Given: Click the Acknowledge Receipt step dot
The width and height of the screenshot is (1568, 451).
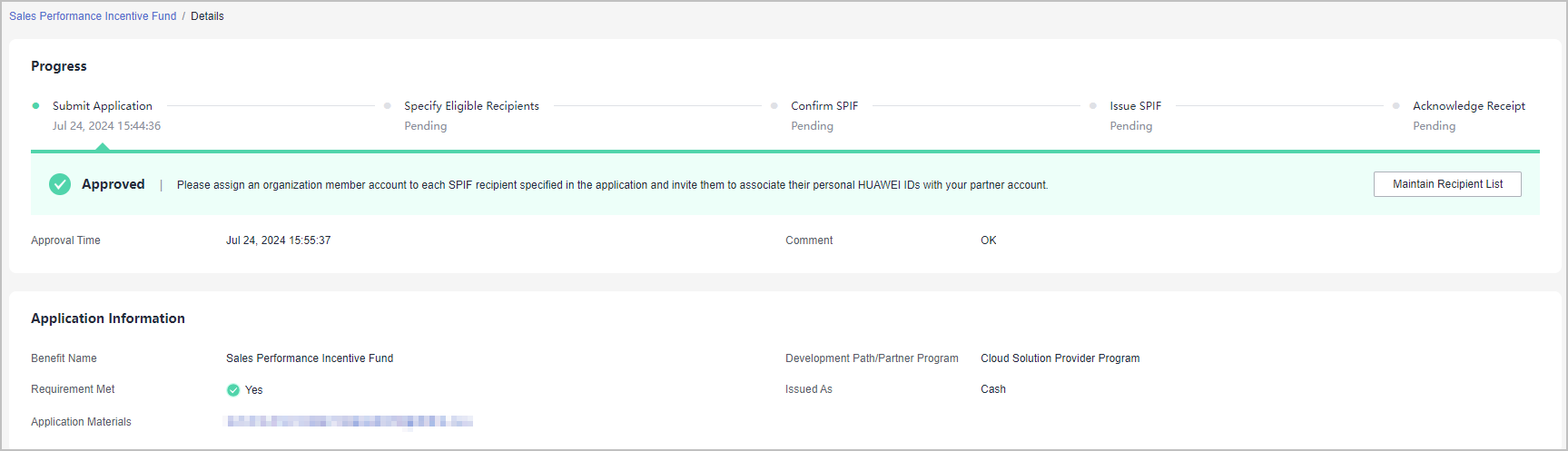Looking at the screenshot, I should coord(1396,106).
